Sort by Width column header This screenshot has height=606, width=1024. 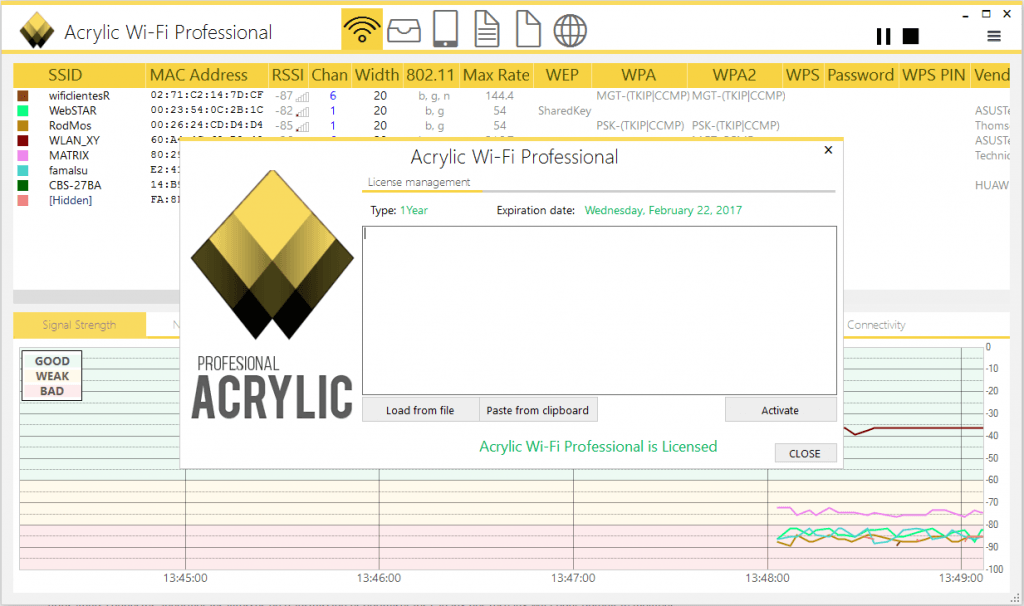tap(377, 75)
